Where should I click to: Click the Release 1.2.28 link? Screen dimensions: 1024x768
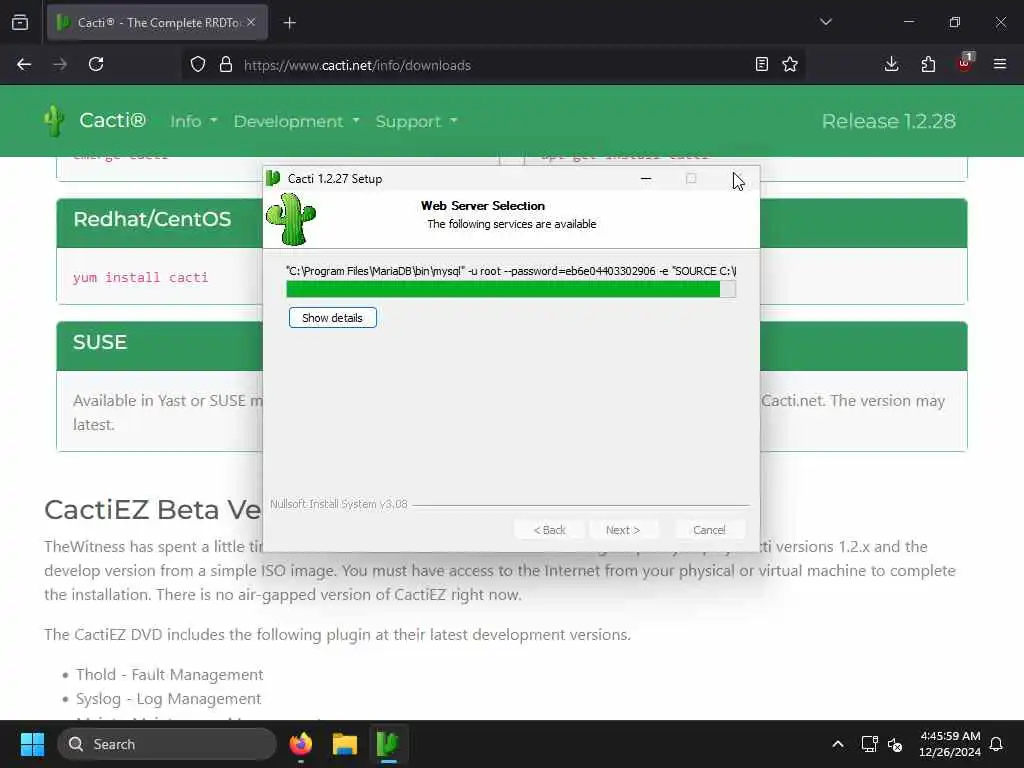click(x=888, y=121)
